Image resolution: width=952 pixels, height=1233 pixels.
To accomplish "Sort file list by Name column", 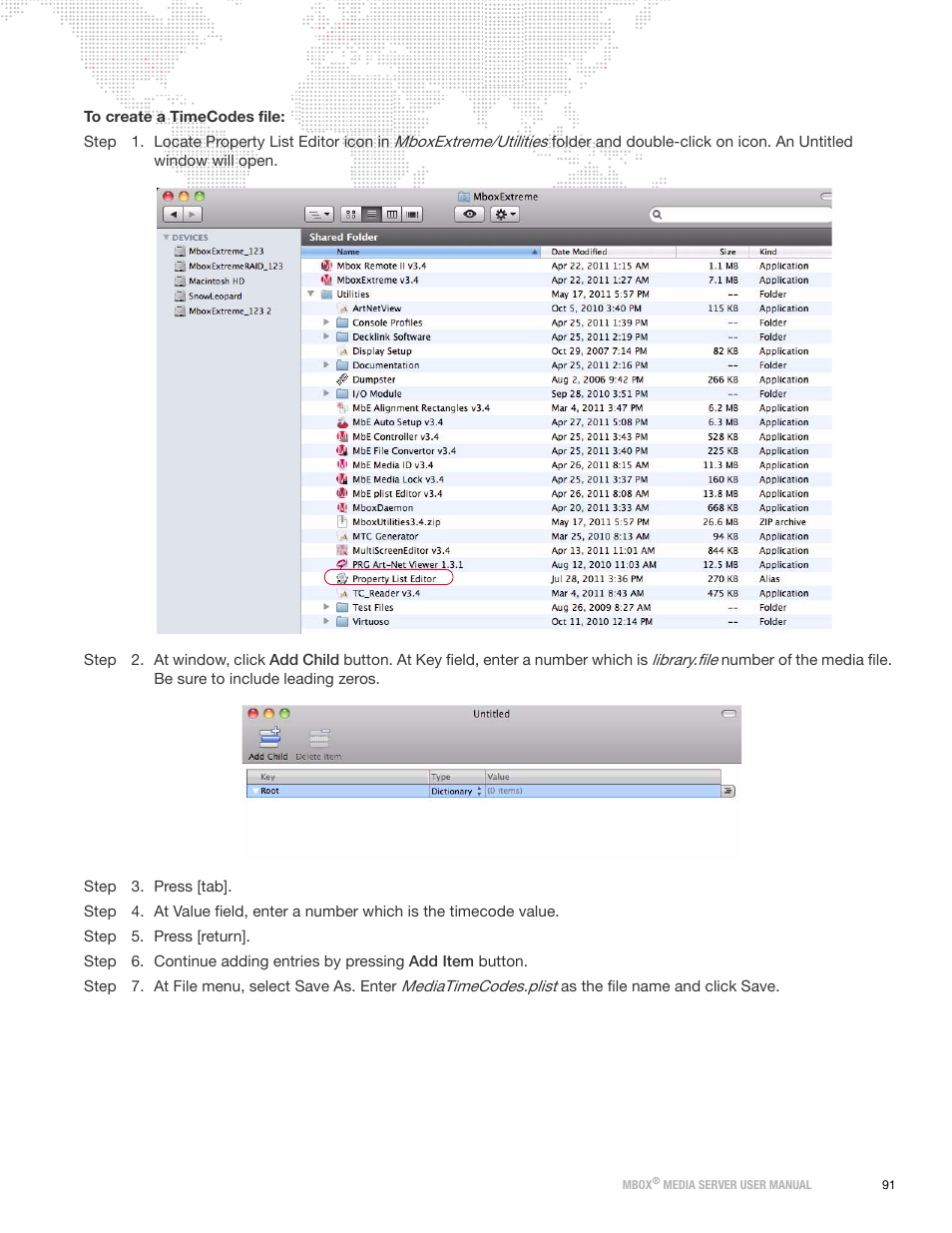I will 420,252.
